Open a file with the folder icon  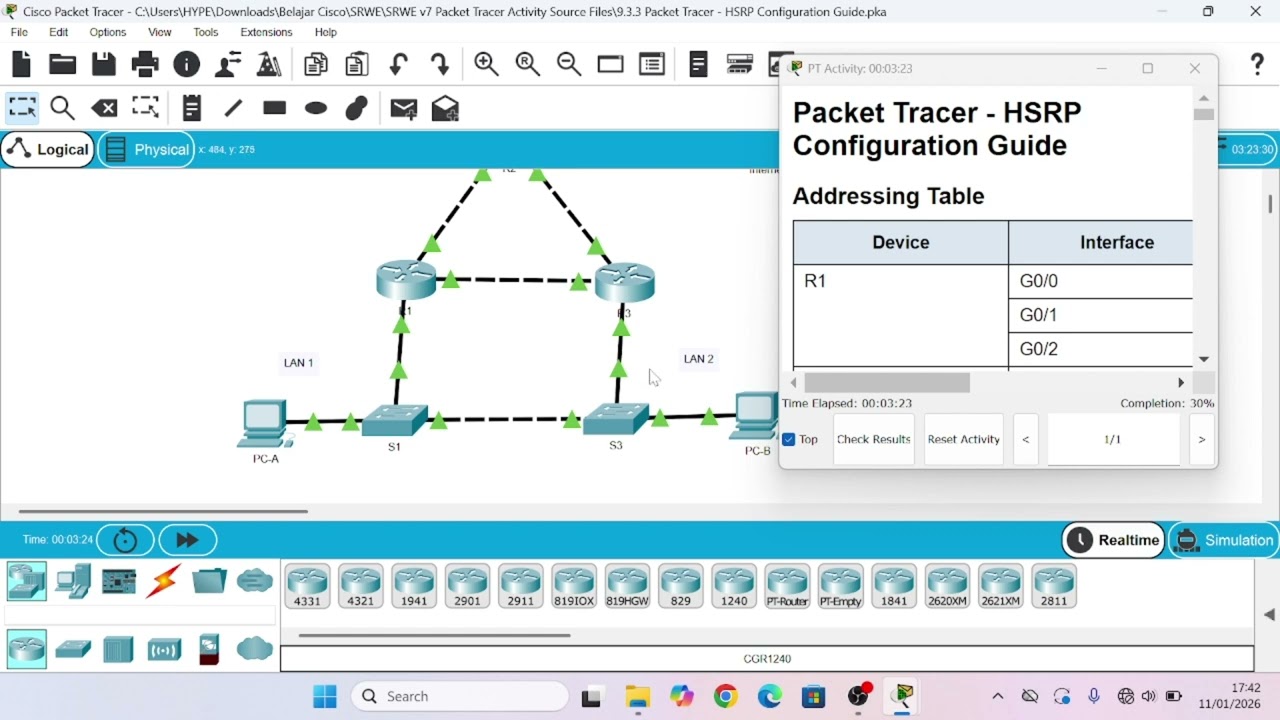click(63, 65)
